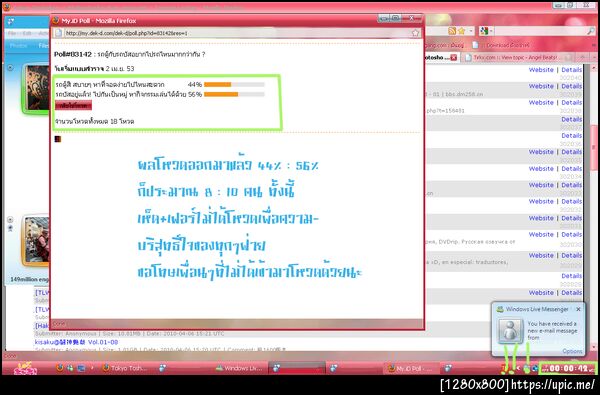Open the Edit menu in the Messenger window
The width and height of the screenshot is (600, 395).
coord(27,34)
